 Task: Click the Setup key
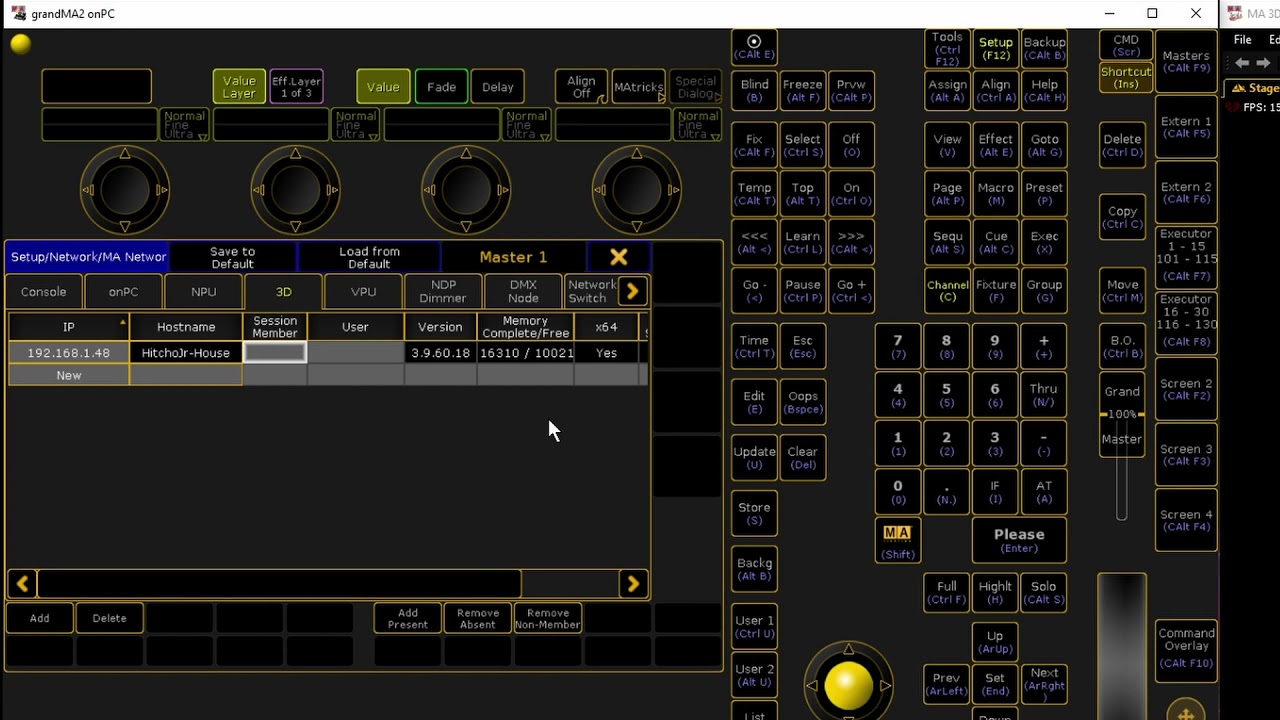(x=995, y=48)
